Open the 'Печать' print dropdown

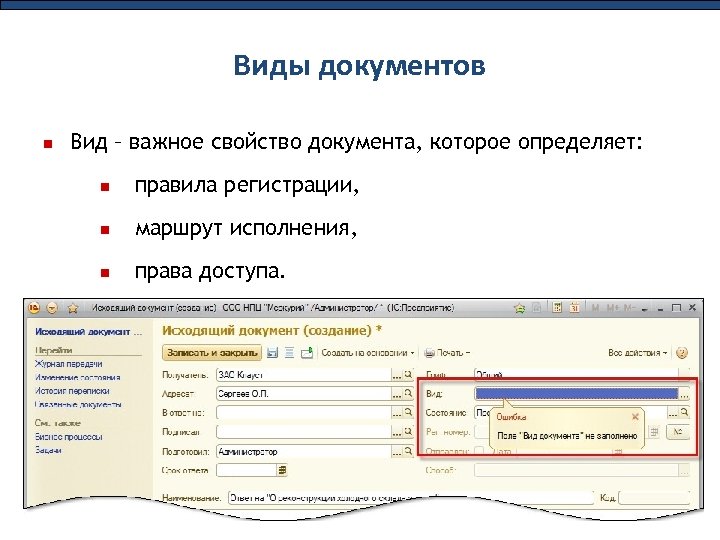[447, 353]
